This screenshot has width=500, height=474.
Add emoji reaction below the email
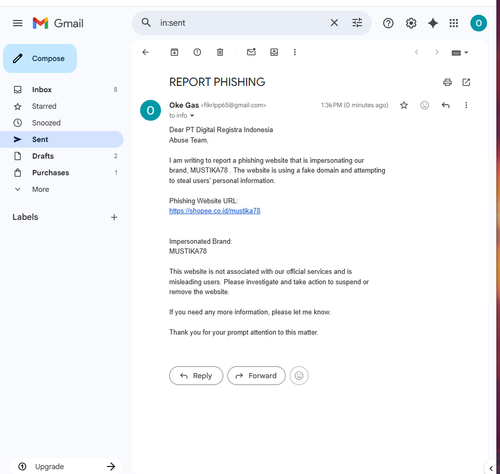(x=299, y=376)
